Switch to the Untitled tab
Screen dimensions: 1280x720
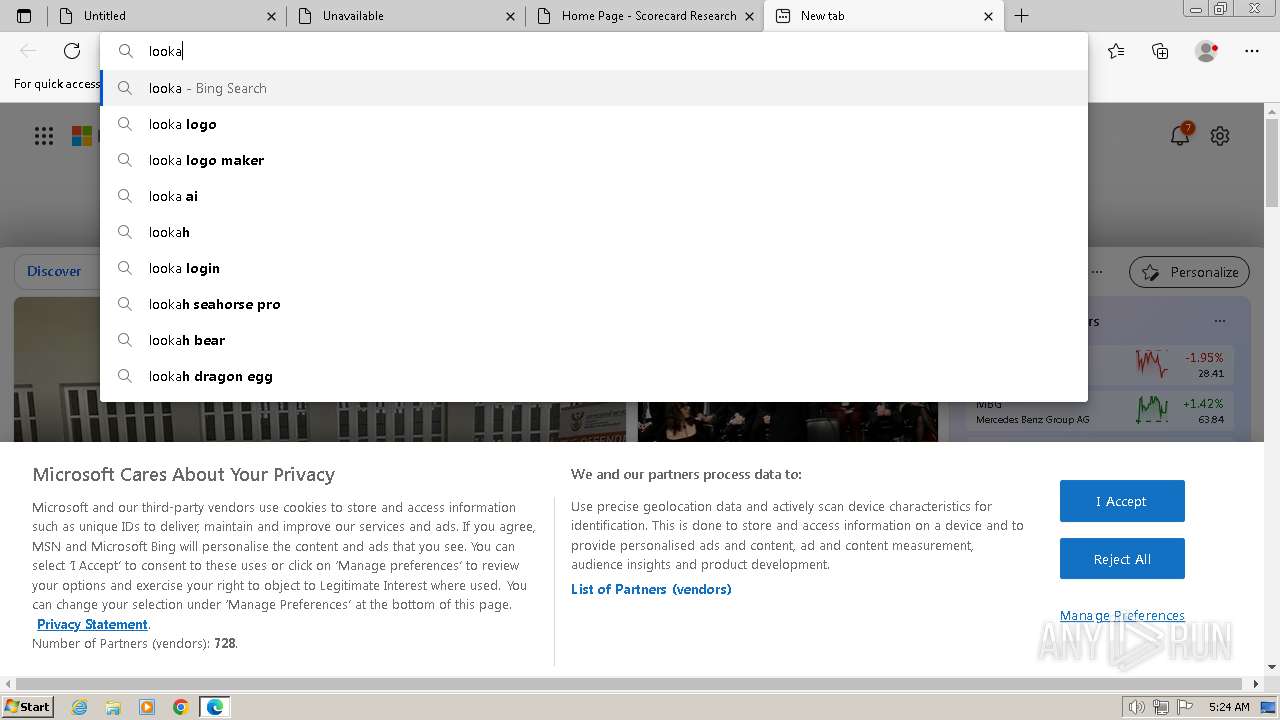tap(167, 16)
